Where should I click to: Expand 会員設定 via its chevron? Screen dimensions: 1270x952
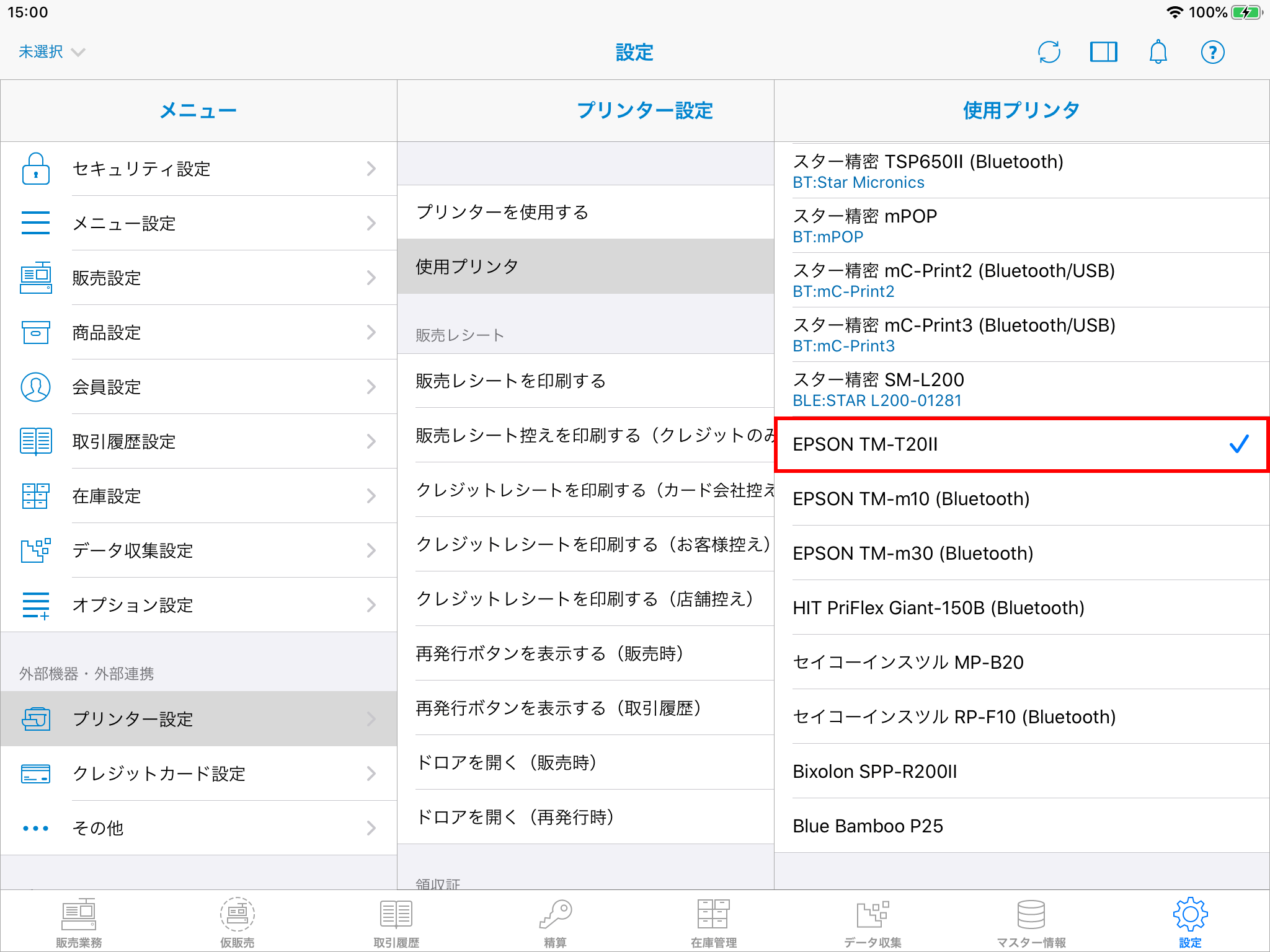[x=371, y=387]
